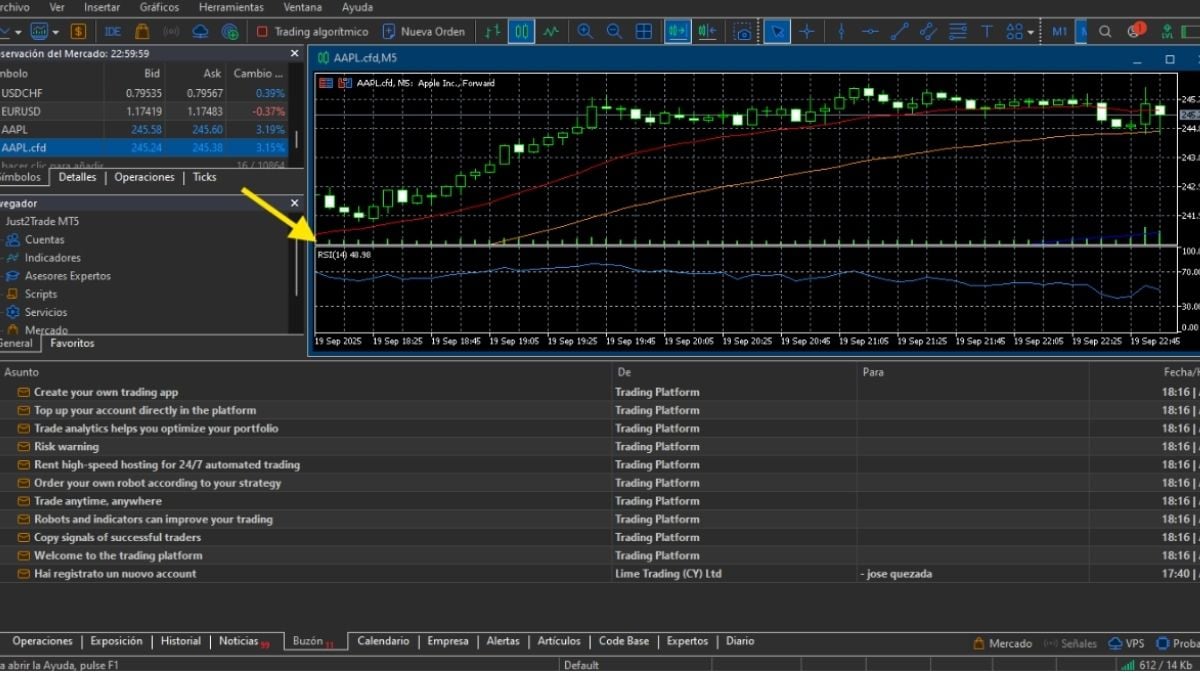Take a screenshot with the camera icon
1200x675 pixels.
[743, 31]
